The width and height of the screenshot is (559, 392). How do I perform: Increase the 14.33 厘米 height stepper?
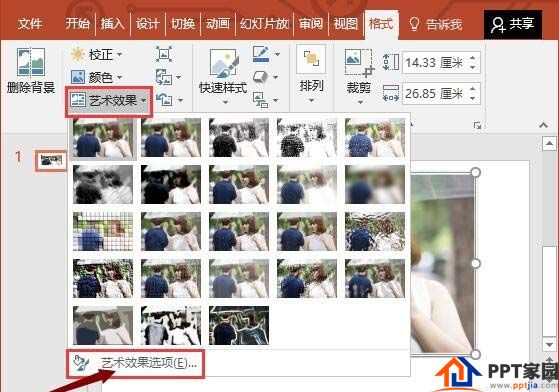tap(473, 58)
